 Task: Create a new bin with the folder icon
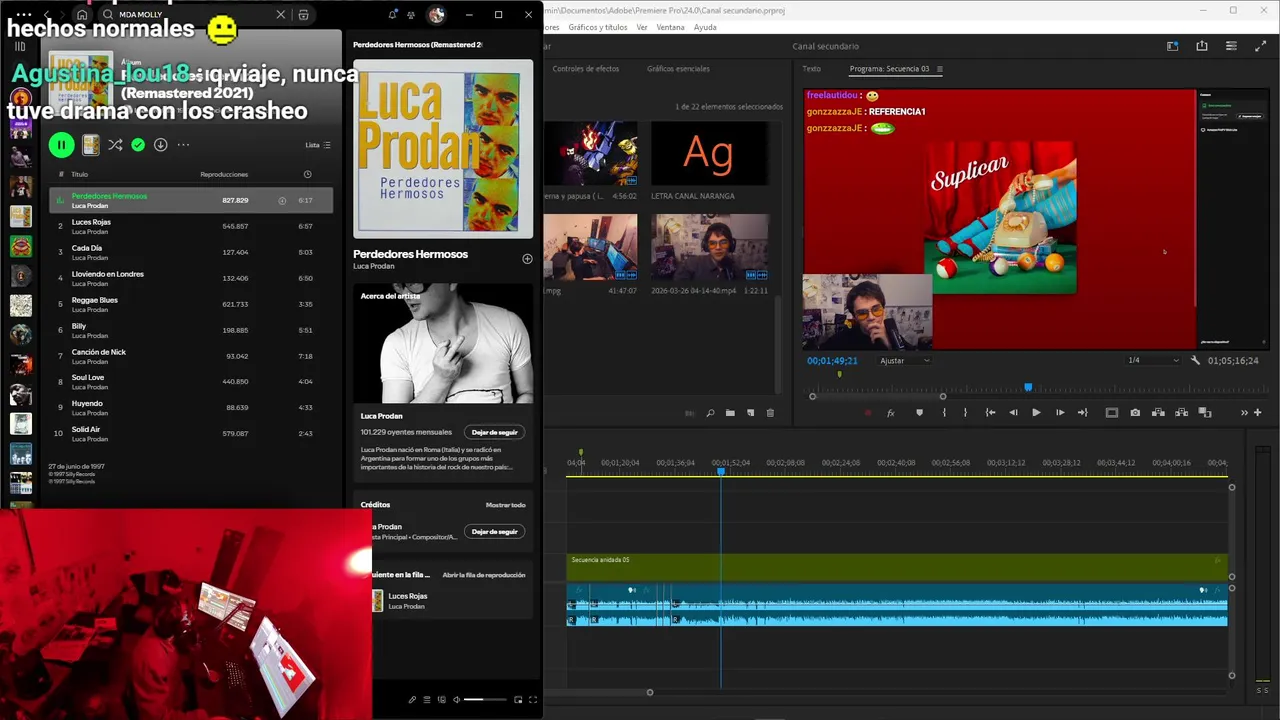click(730, 413)
